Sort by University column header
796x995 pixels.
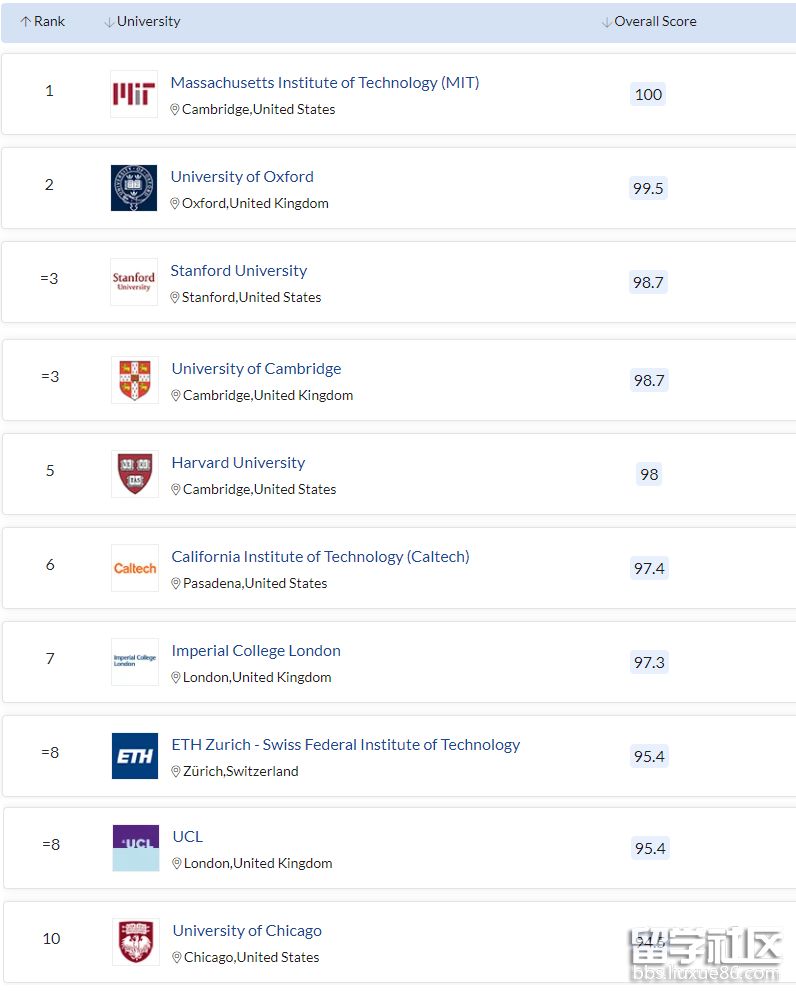click(142, 22)
